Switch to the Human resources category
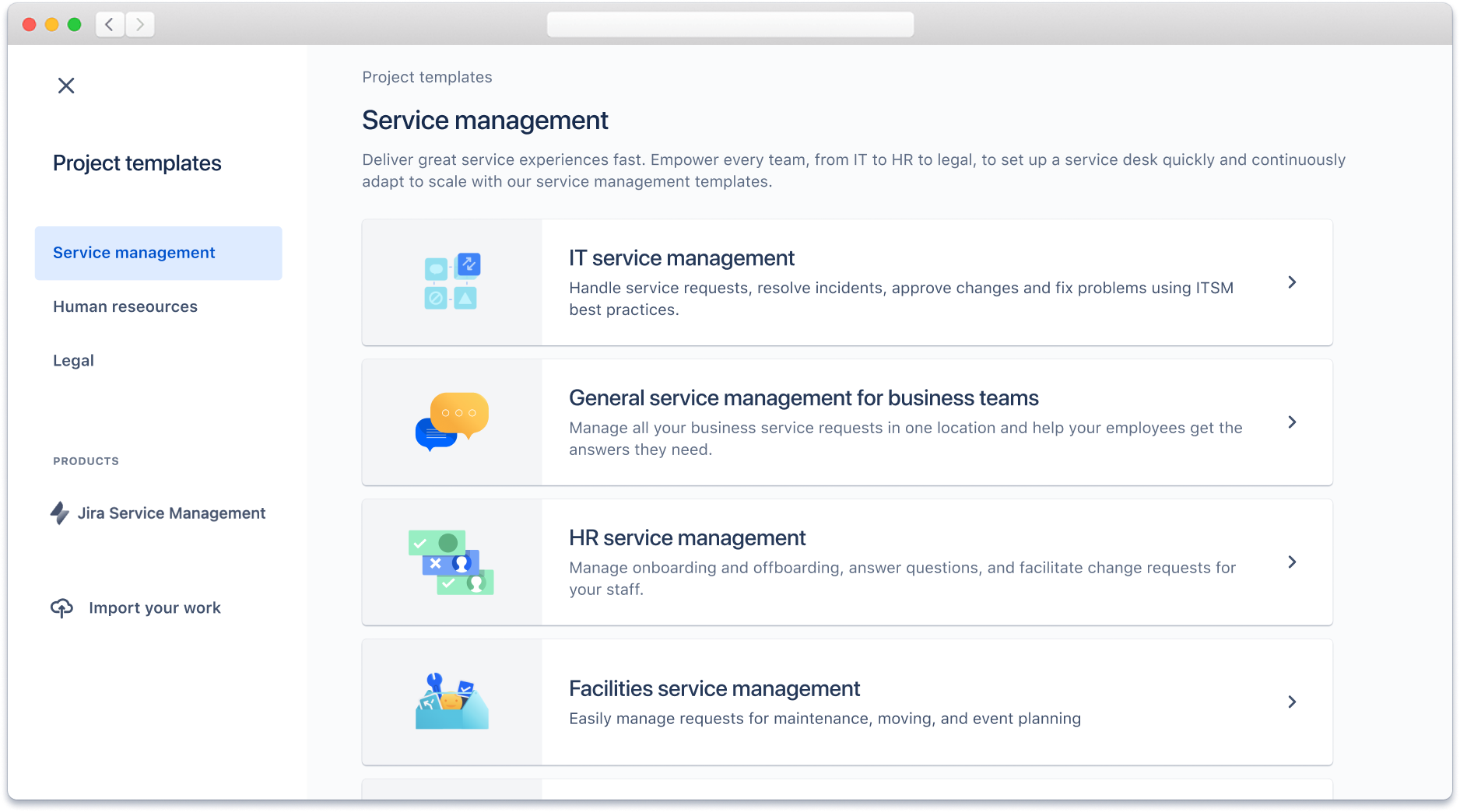The image size is (1460, 812). coord(125,306)
